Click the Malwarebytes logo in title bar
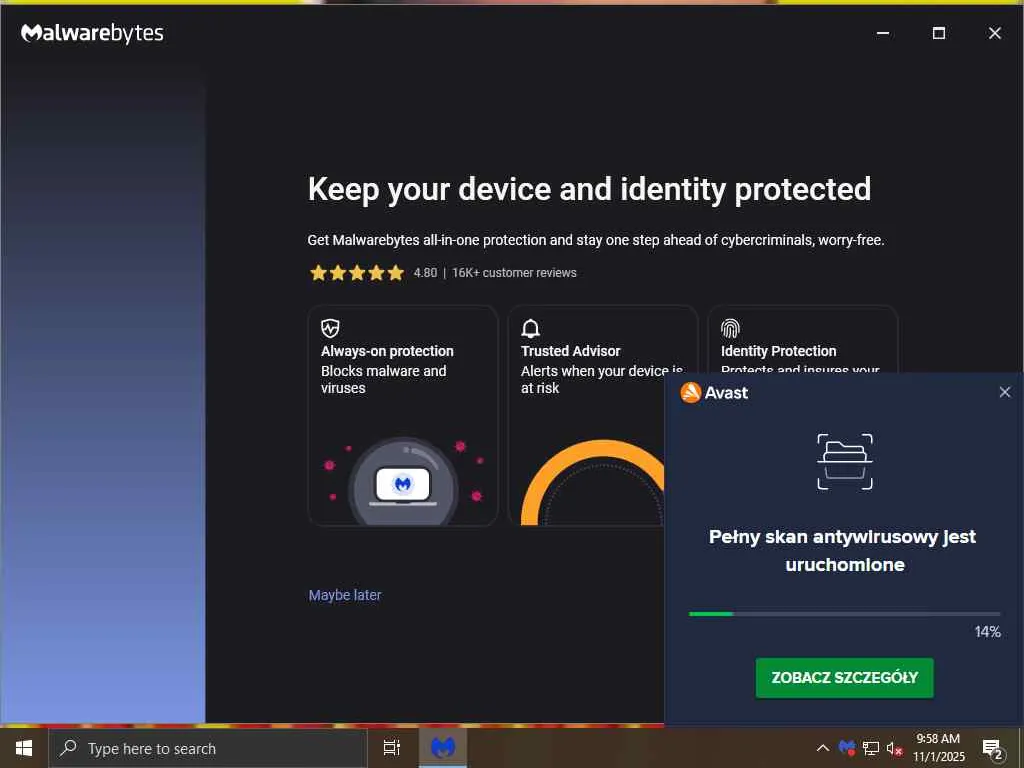The height and width of the screenshot is (768, 1024). 92,33
